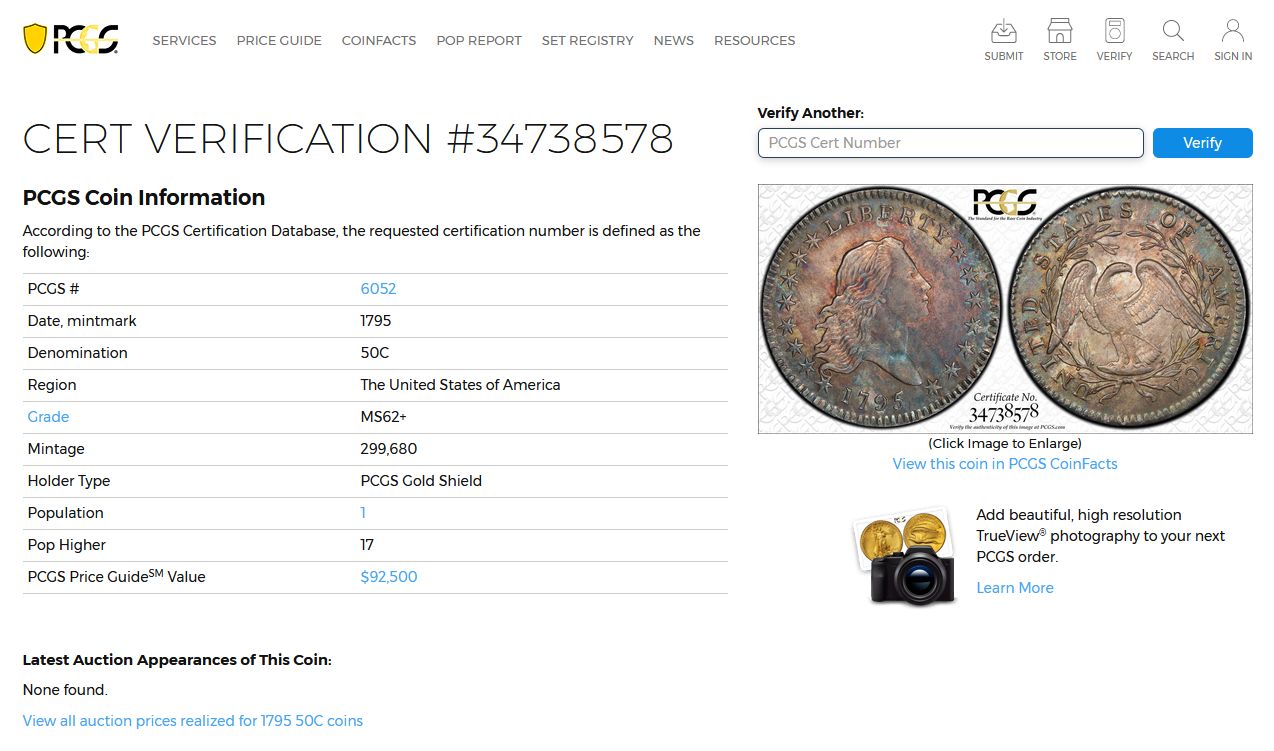Screen dimensions: 1274x751
Task: Click the Click Image to Enlarge caption
Action: pyautogui.click(x=1005, y=443)
